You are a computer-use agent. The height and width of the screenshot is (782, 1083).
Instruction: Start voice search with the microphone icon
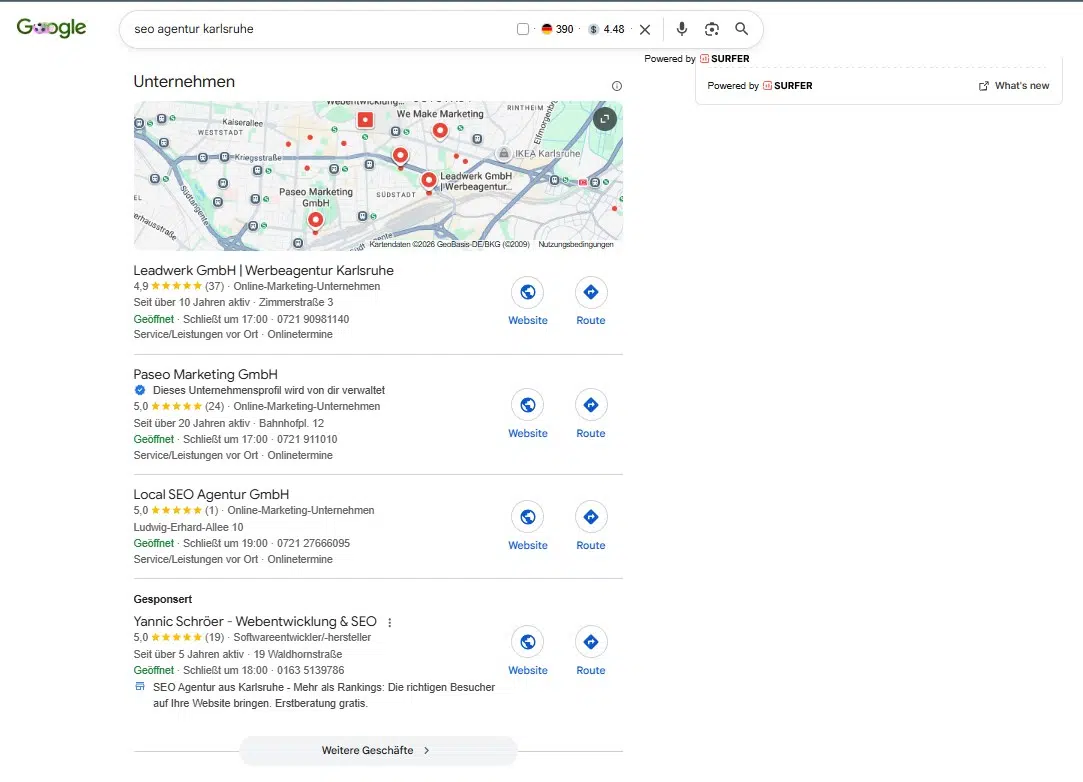click(682, 29)
